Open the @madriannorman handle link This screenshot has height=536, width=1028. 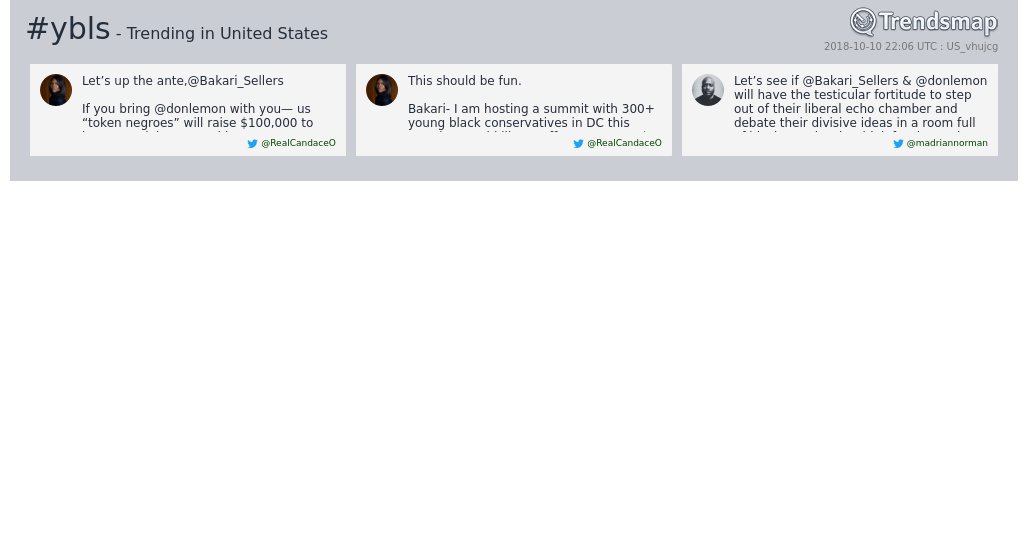coord(947,143)
